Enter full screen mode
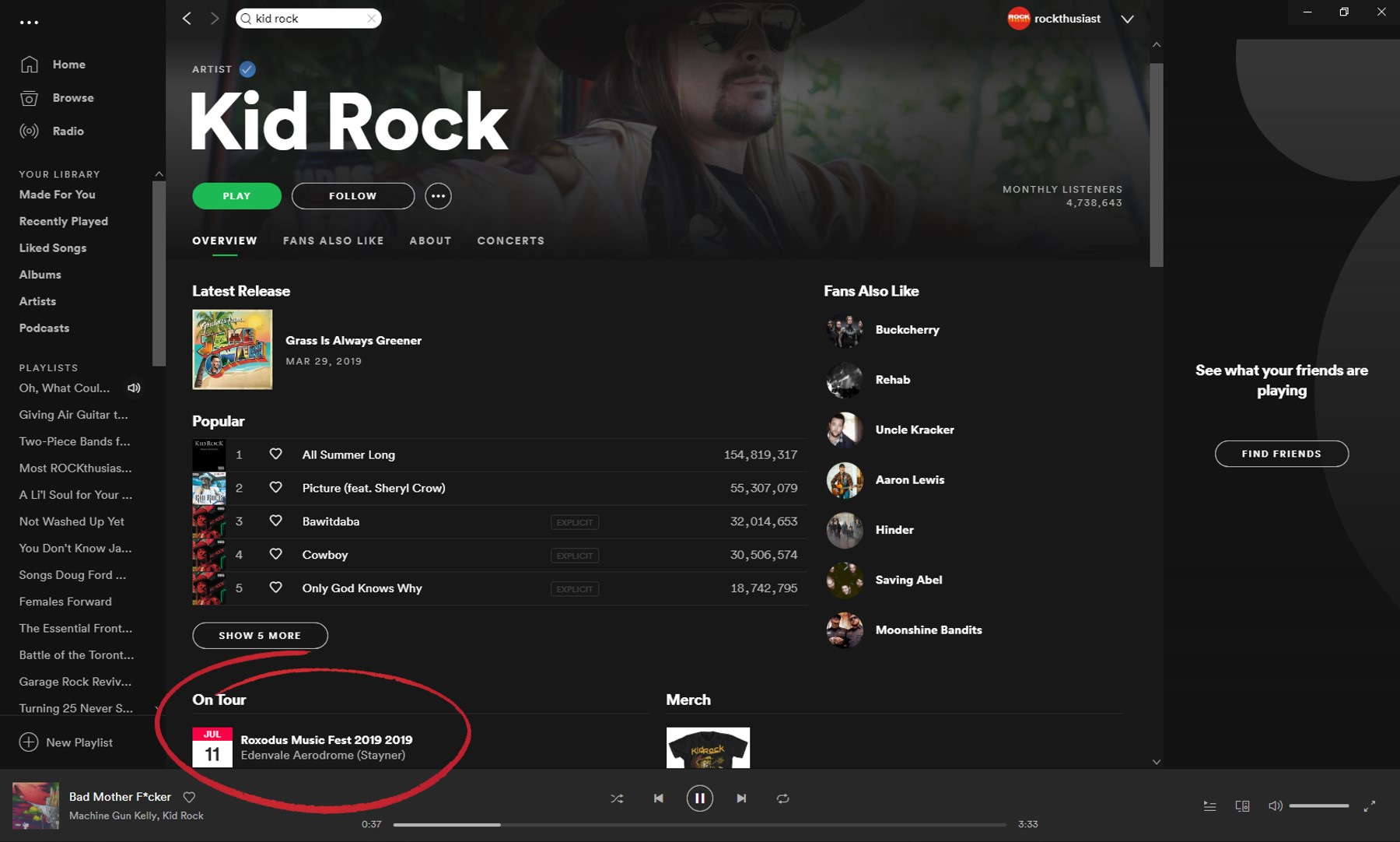Screen dimensions: 1400x842 (x=1369, y=806)
